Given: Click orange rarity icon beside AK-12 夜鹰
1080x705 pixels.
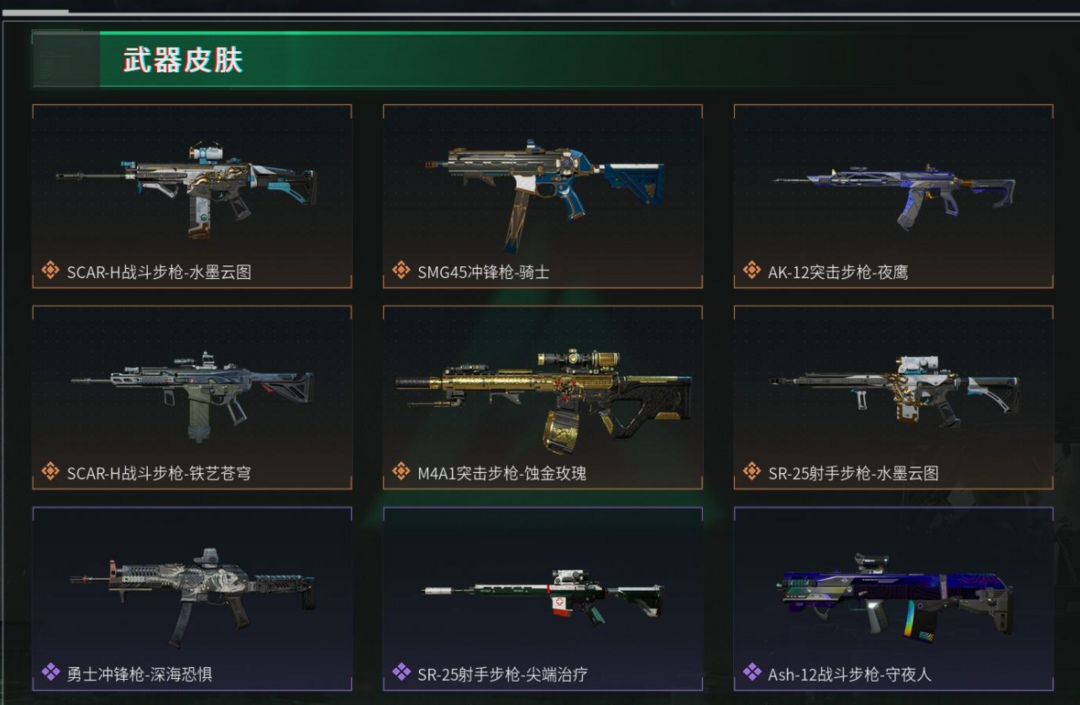Looking at the screenshot, I should coord(751,271).
